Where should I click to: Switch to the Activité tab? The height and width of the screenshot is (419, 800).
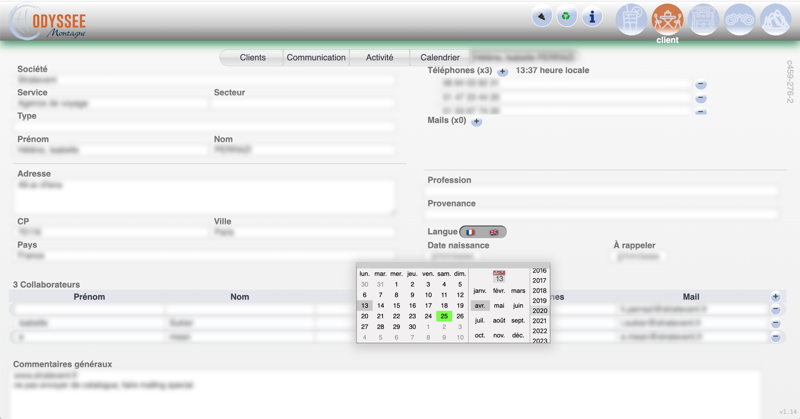379,58
